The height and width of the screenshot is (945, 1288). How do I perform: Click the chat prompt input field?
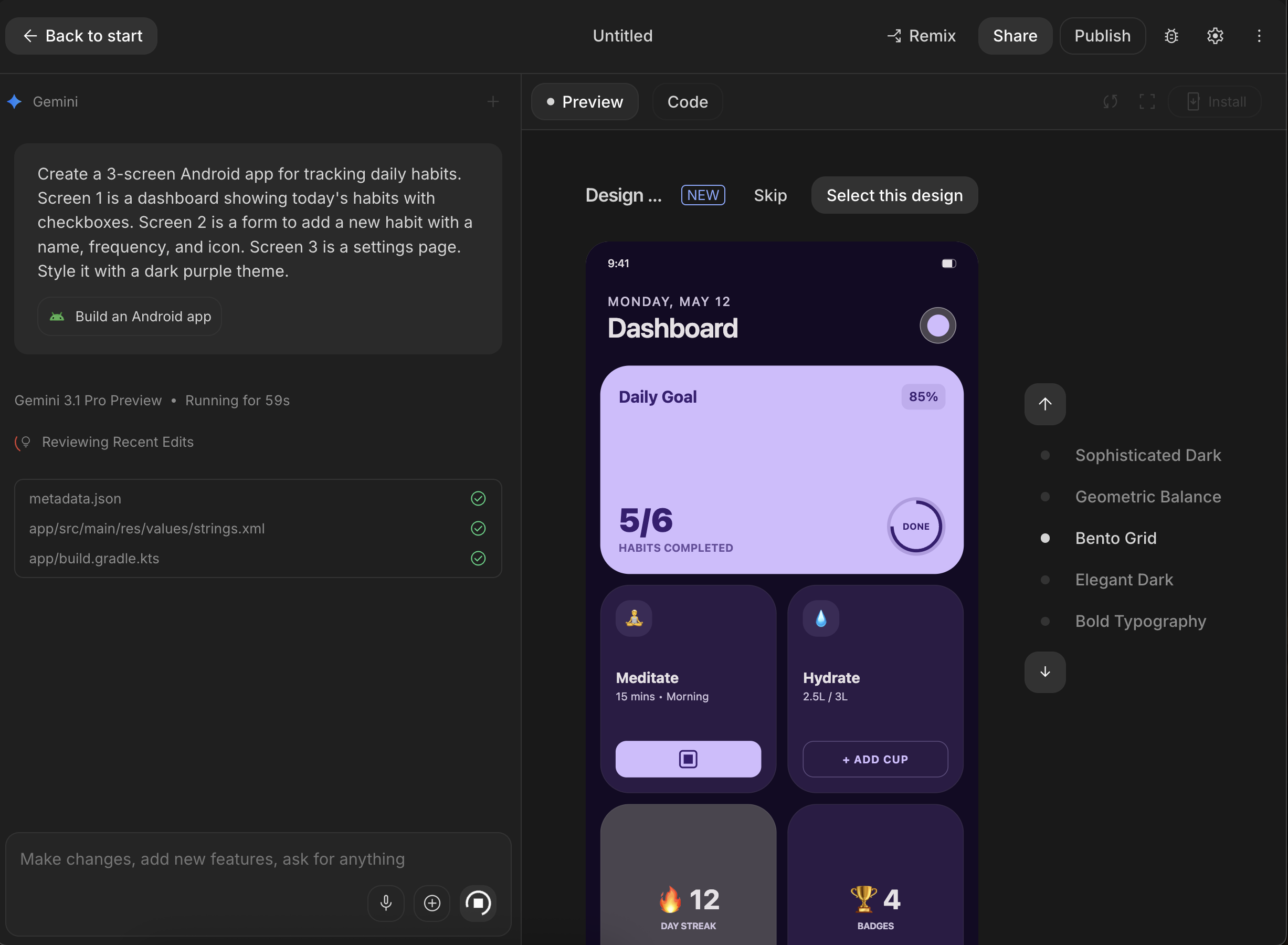coord(257,859)
